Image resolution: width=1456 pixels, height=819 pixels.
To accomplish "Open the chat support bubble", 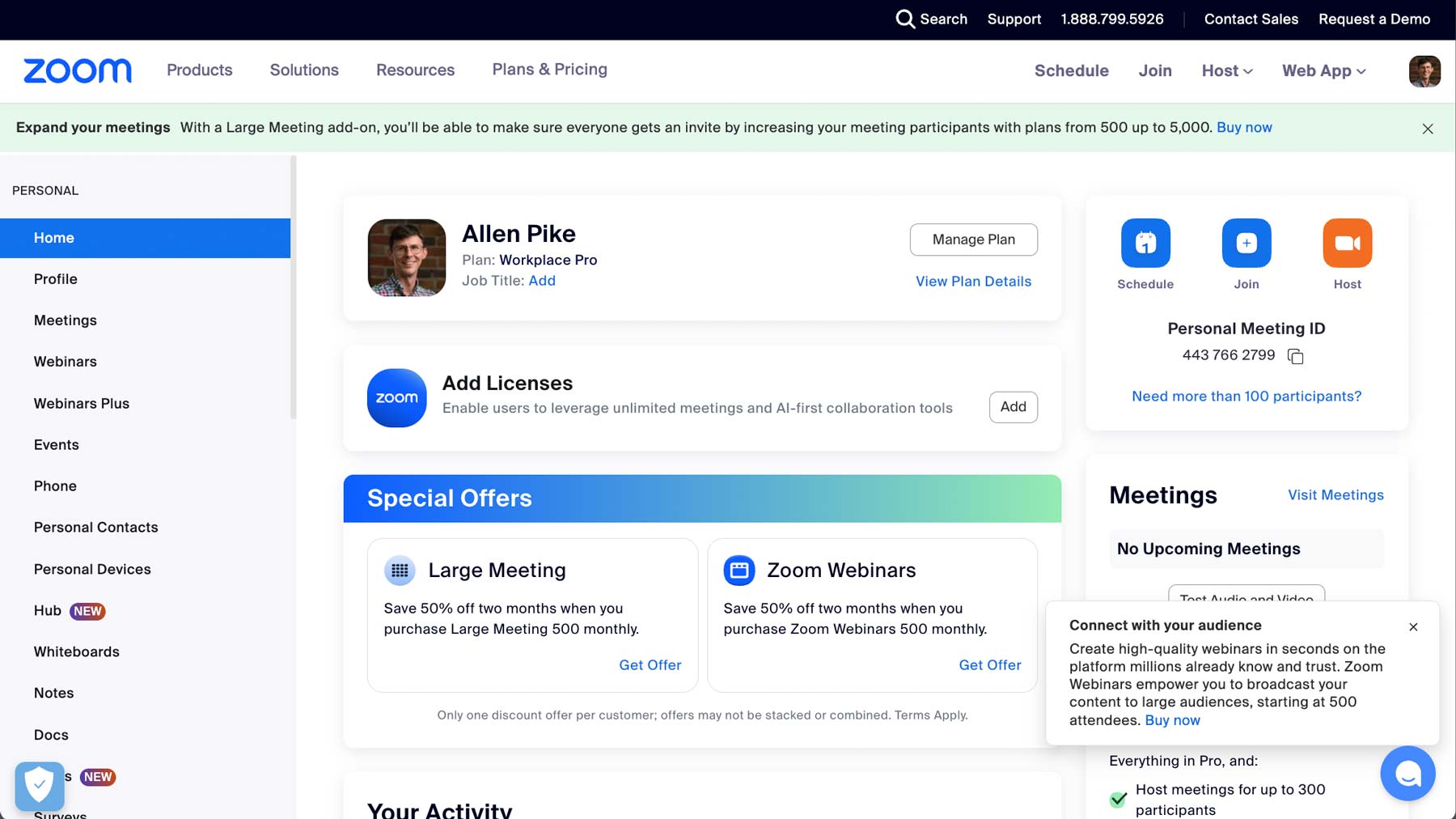I will 1407,774.
